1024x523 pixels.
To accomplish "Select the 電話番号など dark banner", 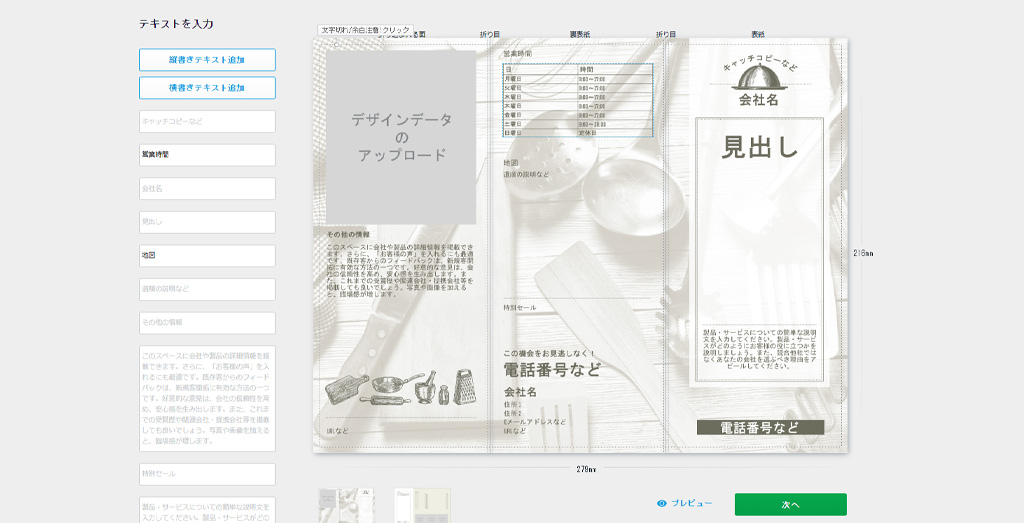I will (760, 427).
